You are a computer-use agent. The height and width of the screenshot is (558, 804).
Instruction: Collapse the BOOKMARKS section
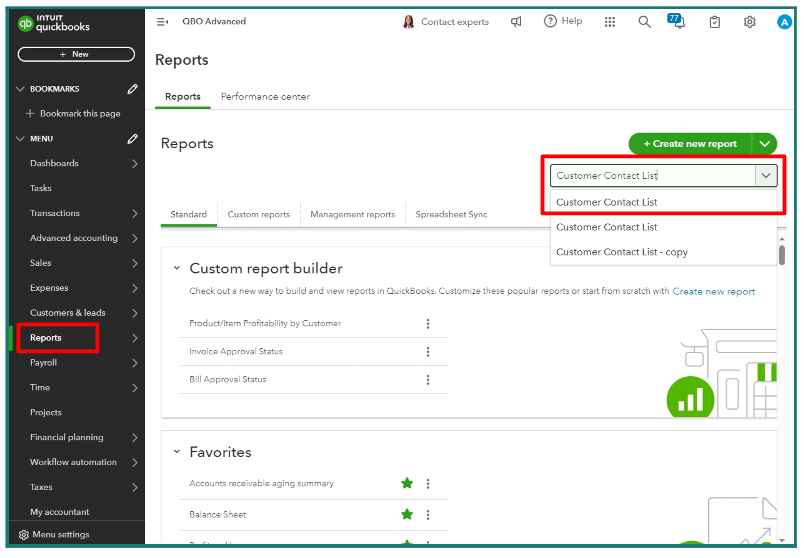pos(20,89)
